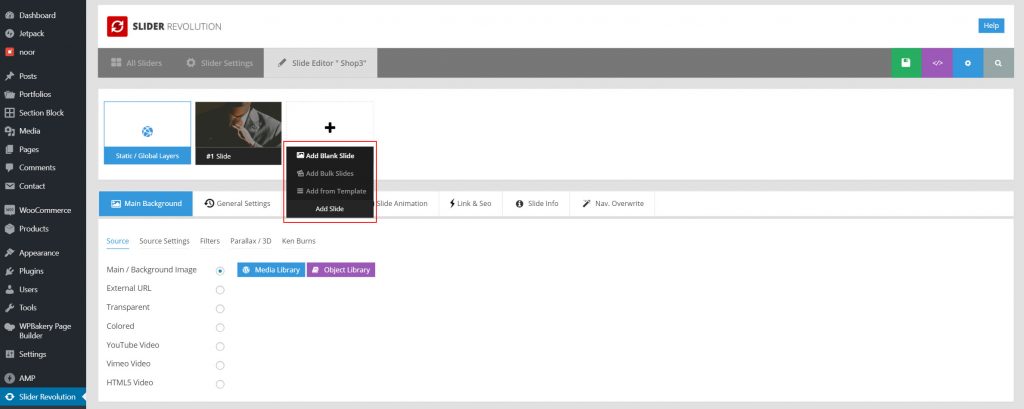Open Section Block sidebar item

click(x=42, y=112)
